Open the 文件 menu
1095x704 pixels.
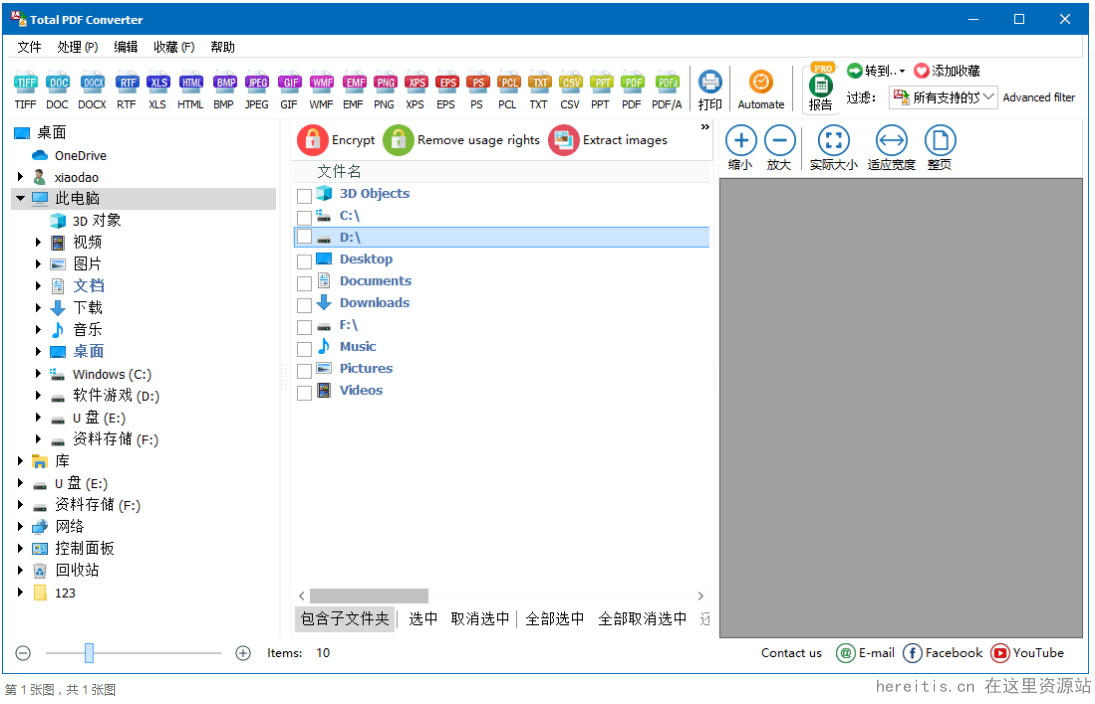pyautogui.click(x=29, y=47)
